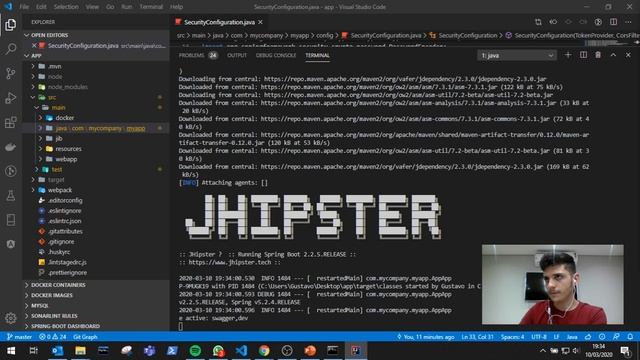Click the notifications bell in status bar
The height and width of the screenshot is (360, 640).
tap(630, 337)
